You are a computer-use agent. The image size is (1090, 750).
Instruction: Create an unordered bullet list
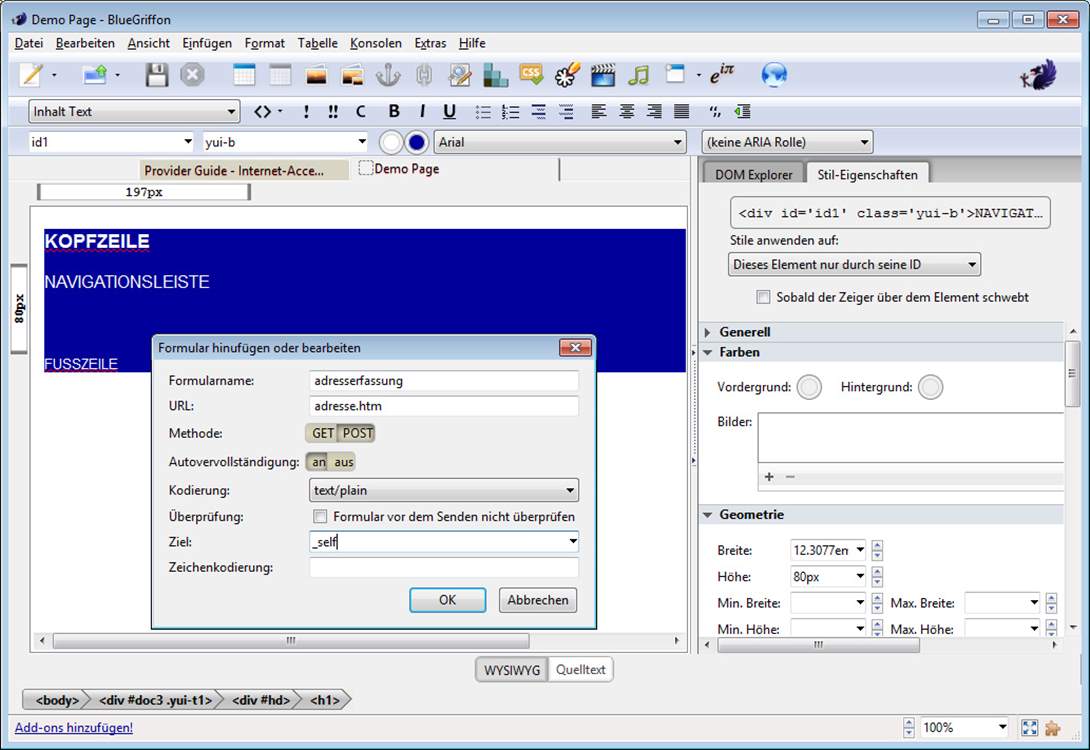483,111
